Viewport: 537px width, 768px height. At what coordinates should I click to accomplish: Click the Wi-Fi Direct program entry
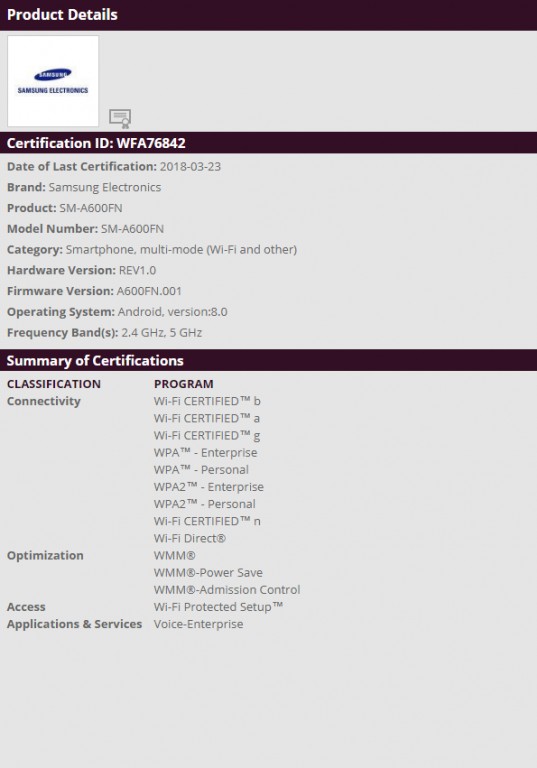click(x=190, y=538)
